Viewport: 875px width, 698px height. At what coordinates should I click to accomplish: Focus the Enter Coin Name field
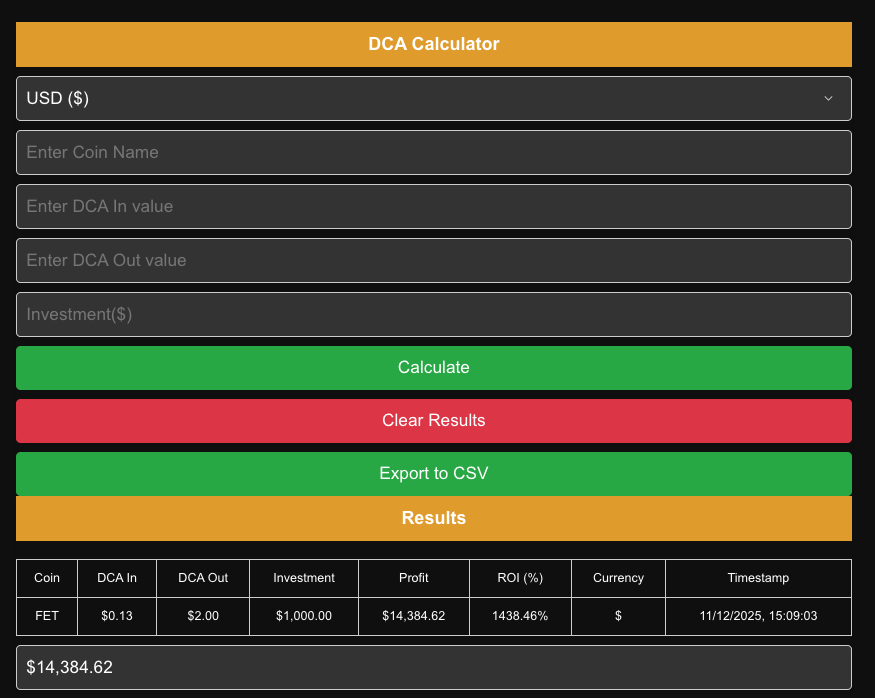pos(433,152)
